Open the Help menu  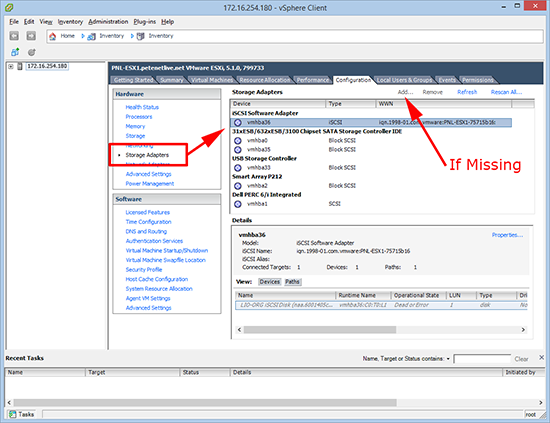pos(168,22)
